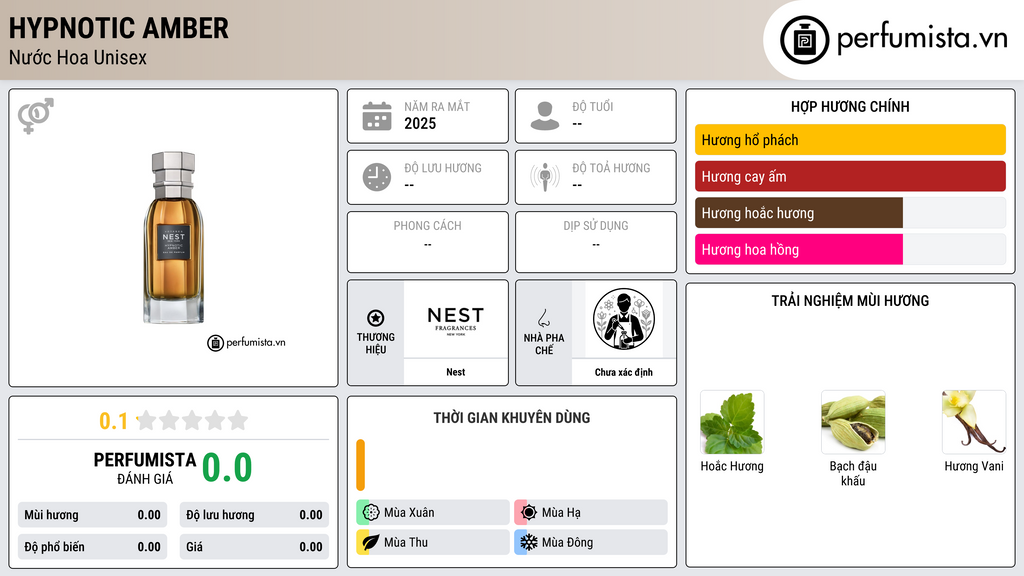The image size is (1024, 576).
Task: Click the sillage icon beside Độ toả hương
Action: click(545, 177)
